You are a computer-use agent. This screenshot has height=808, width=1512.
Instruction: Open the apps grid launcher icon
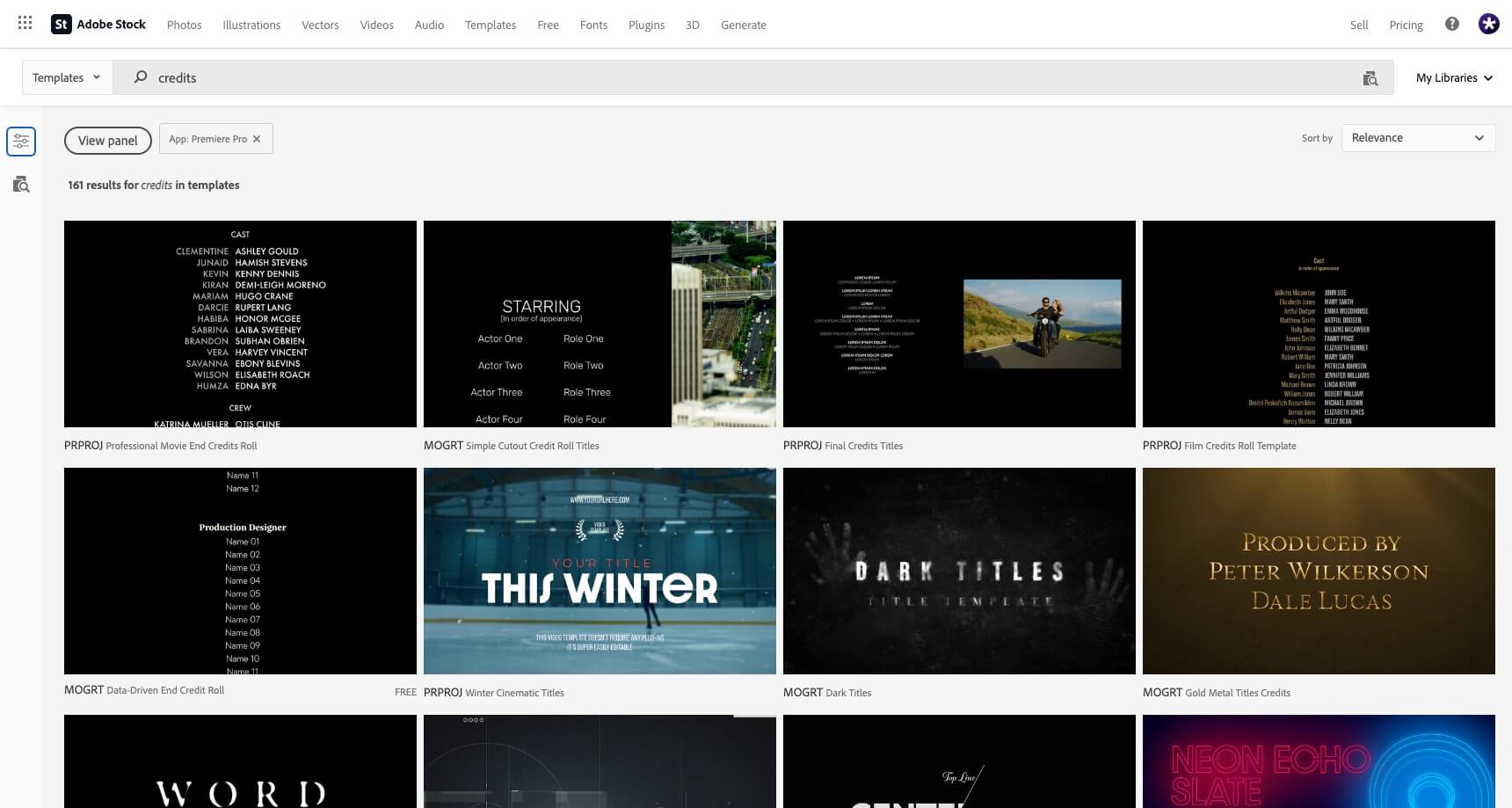25,24
